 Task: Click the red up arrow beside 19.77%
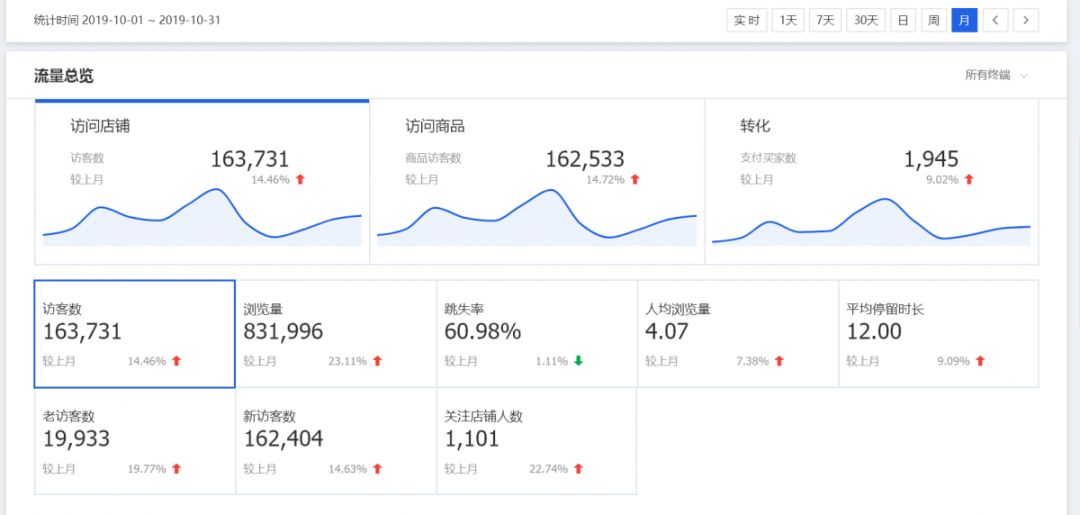[176, 469]
